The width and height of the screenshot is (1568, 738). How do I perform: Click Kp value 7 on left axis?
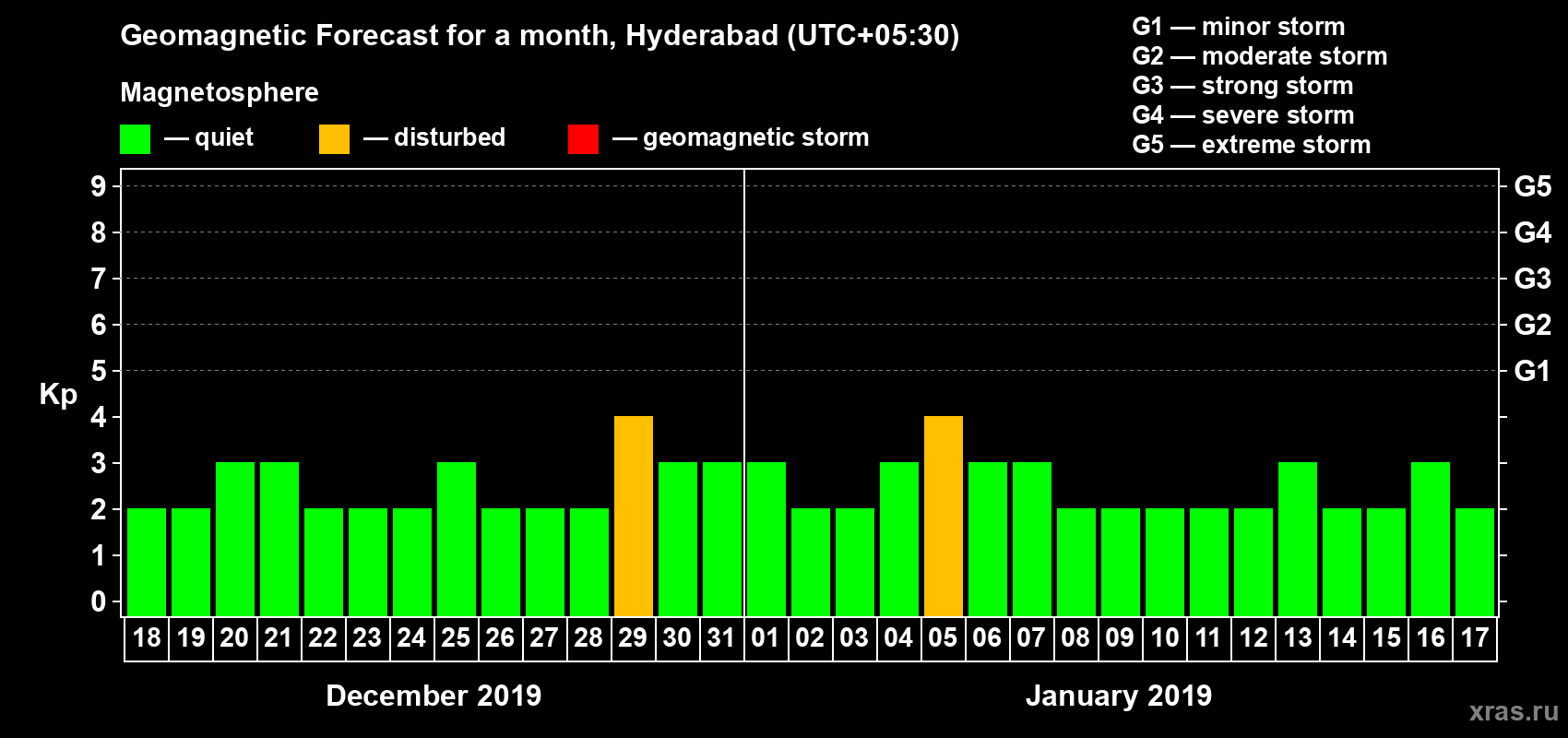click(x=99, y=279)
